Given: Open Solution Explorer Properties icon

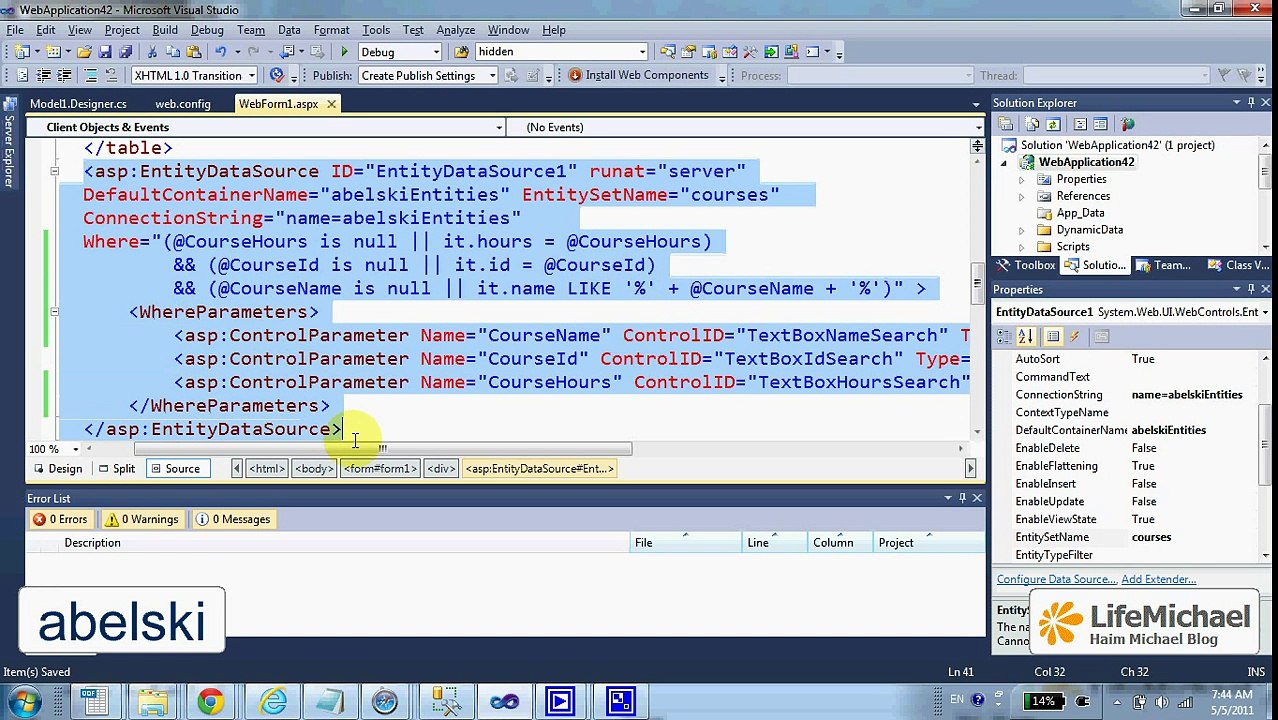Looking at the screenshot, I should pyautogui.click(x=1005, y=124).
